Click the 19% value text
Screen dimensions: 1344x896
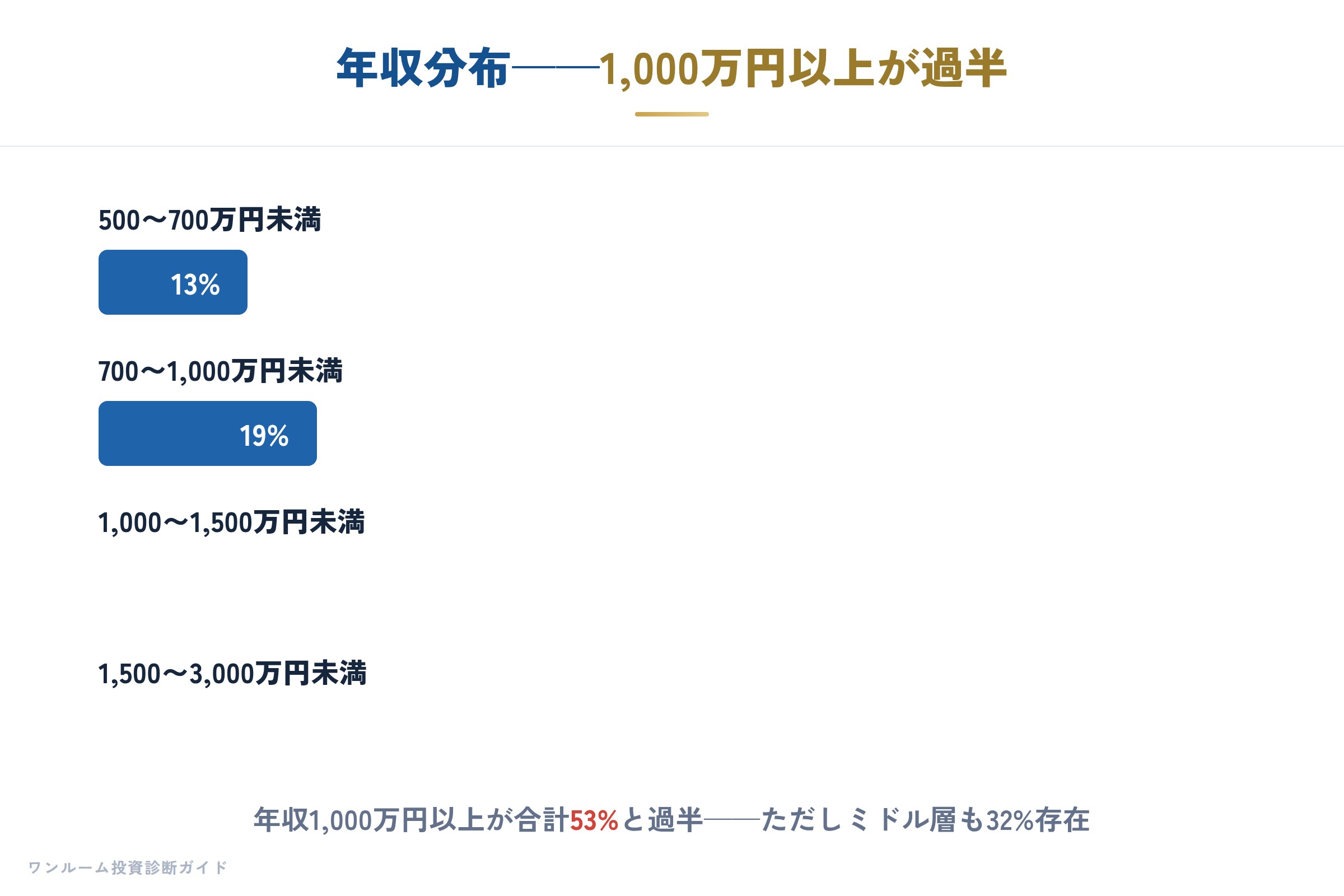click(x=264, y=436)
